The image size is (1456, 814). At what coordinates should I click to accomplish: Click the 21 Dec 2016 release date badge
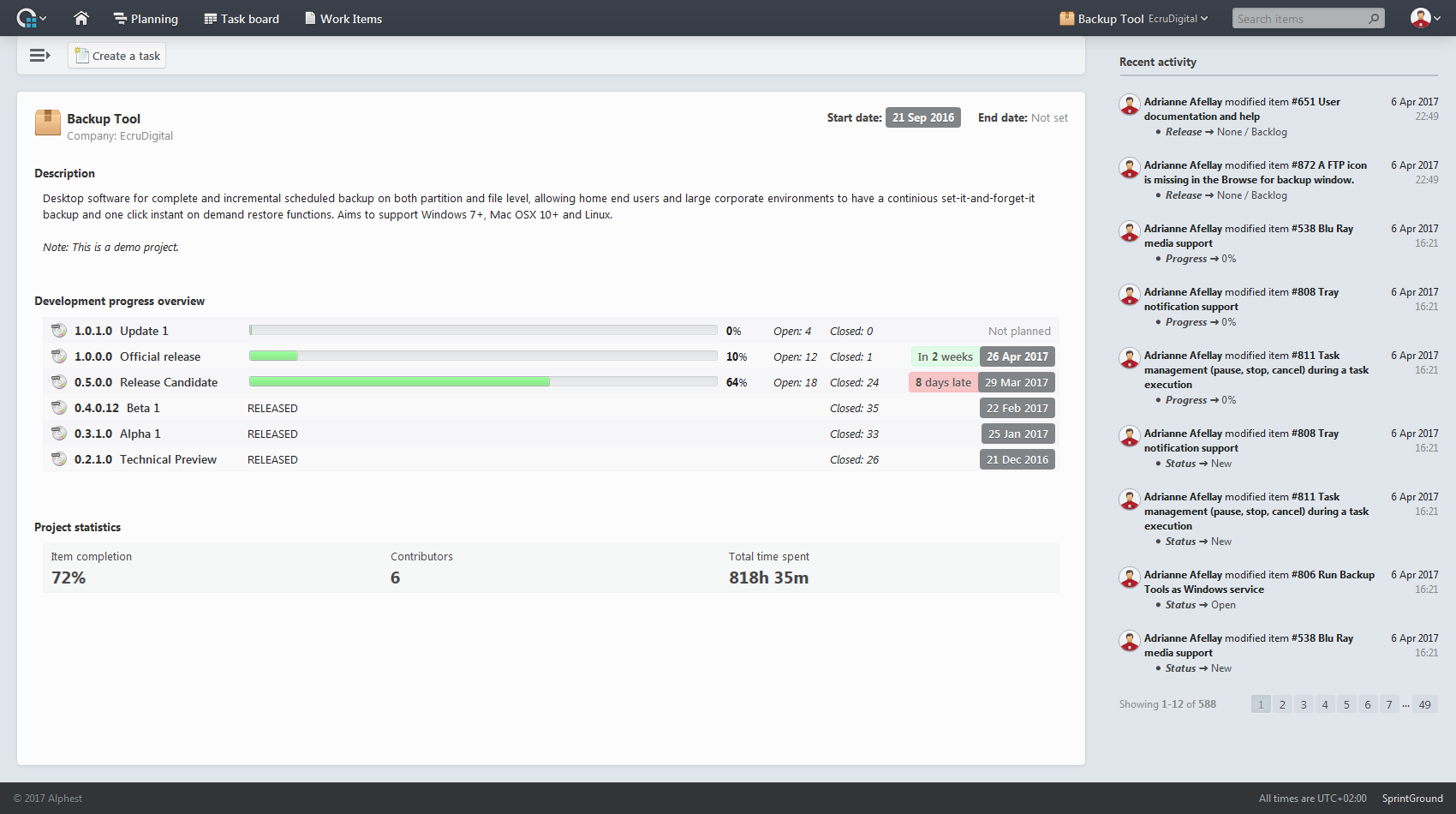pos(1017,459)
